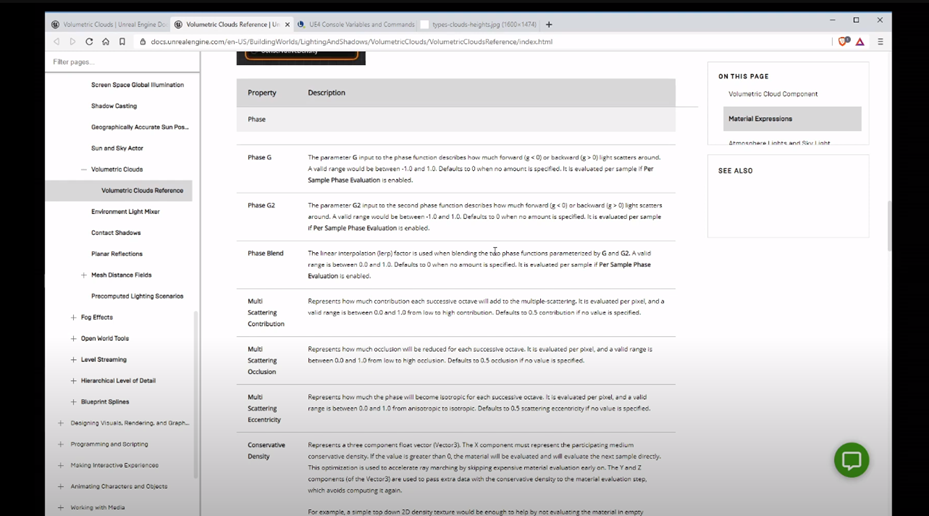
Task: Open Precomputed Lighting Scenarios page
Action: pyautogui.click(x=137, y=296)
